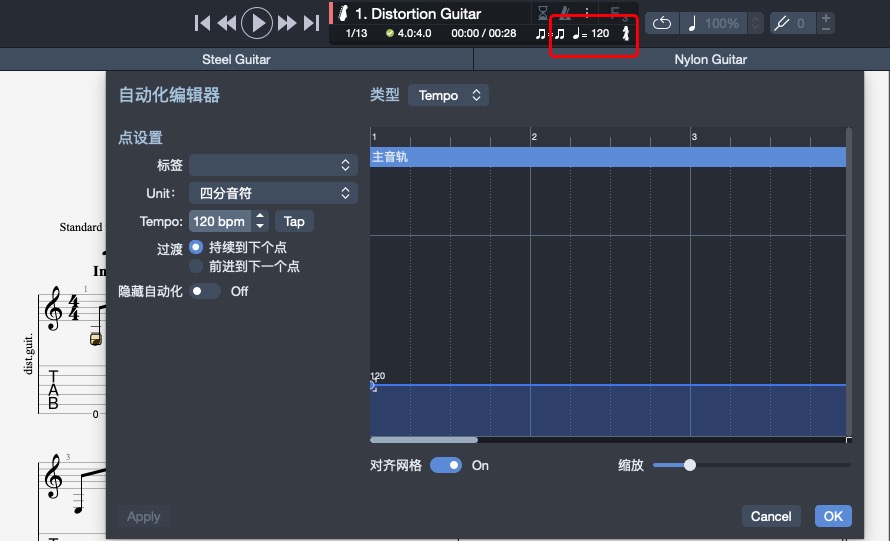Viewport: 890px width, 541px height.
Task: Click the first treble clef in the score
Action: (x=54, y=308)
